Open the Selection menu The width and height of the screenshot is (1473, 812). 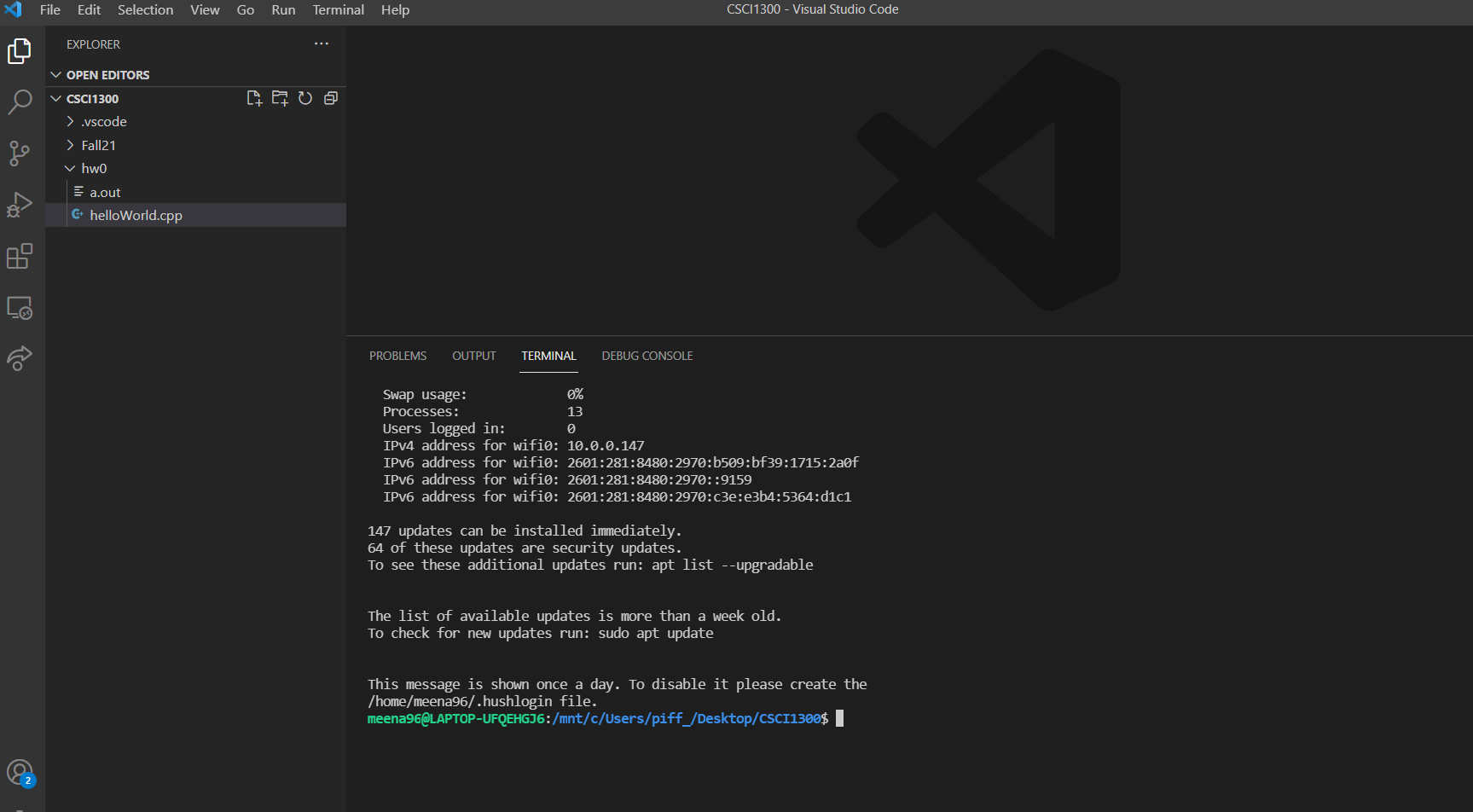click(x=145, y=9)
